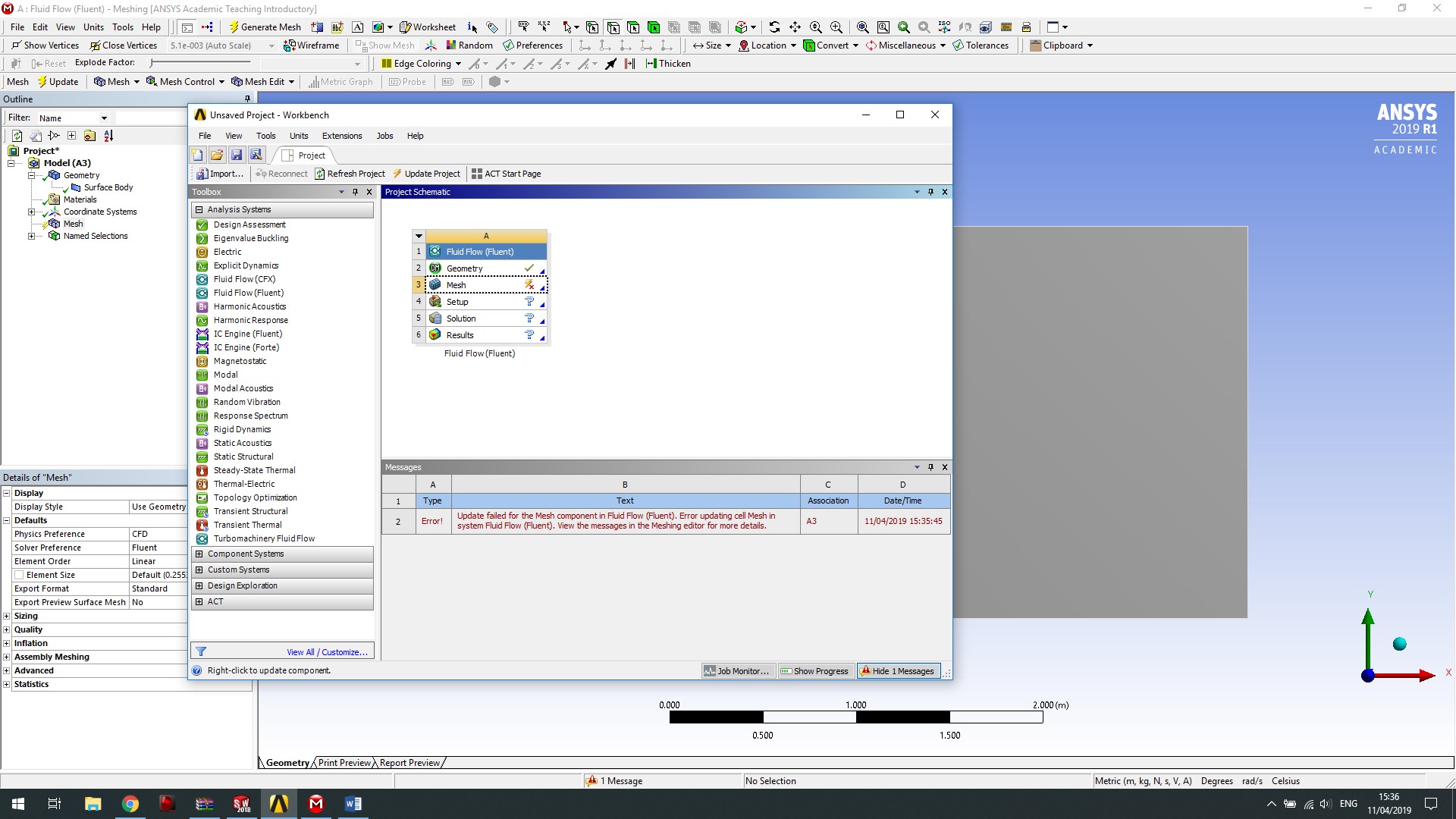Viewport: 1456px width, 819px height.
Task: Open the Filter Name dropdown
Action: click(x=104, y=118)
